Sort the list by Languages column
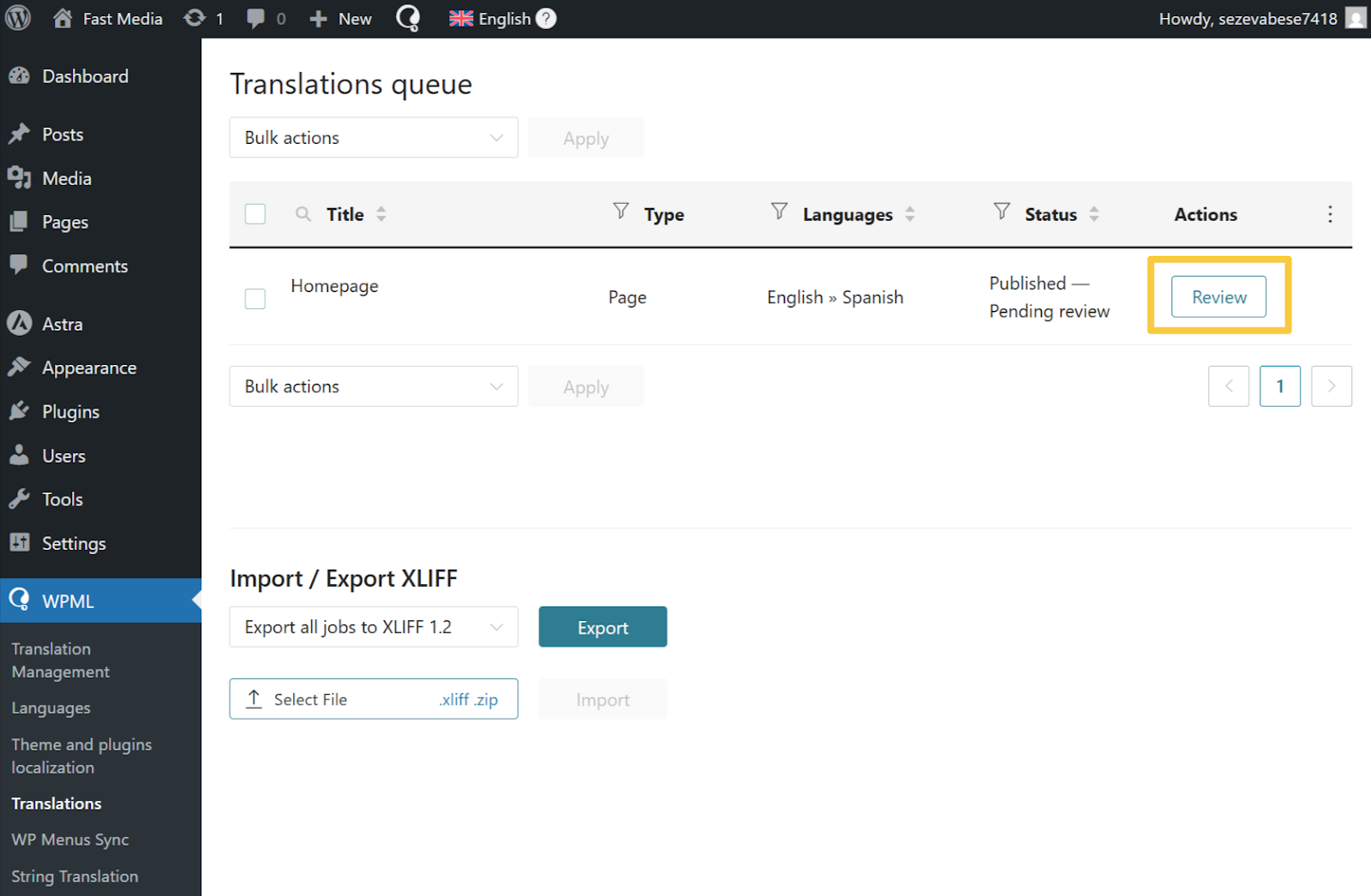 [909, 214]
